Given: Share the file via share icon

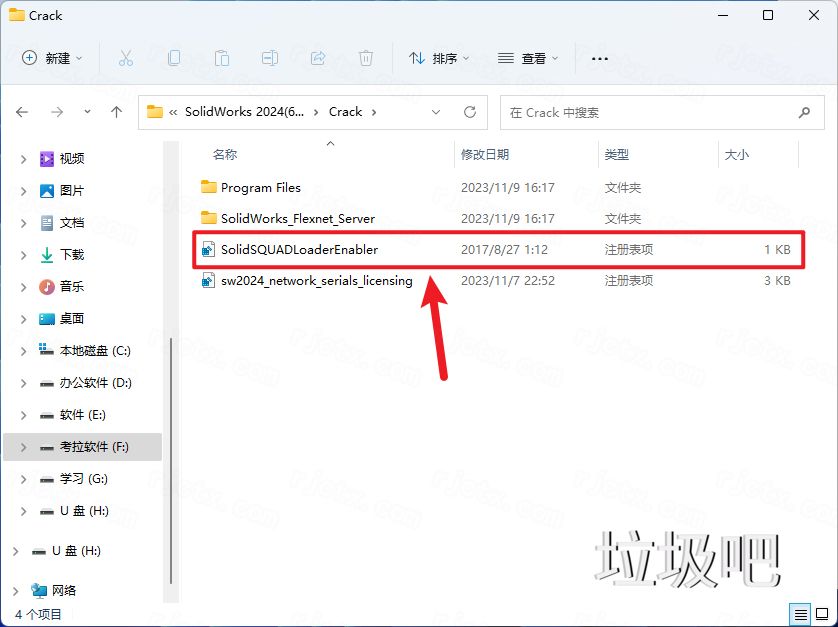Looking at the screenshot, I should coord(318,59).
